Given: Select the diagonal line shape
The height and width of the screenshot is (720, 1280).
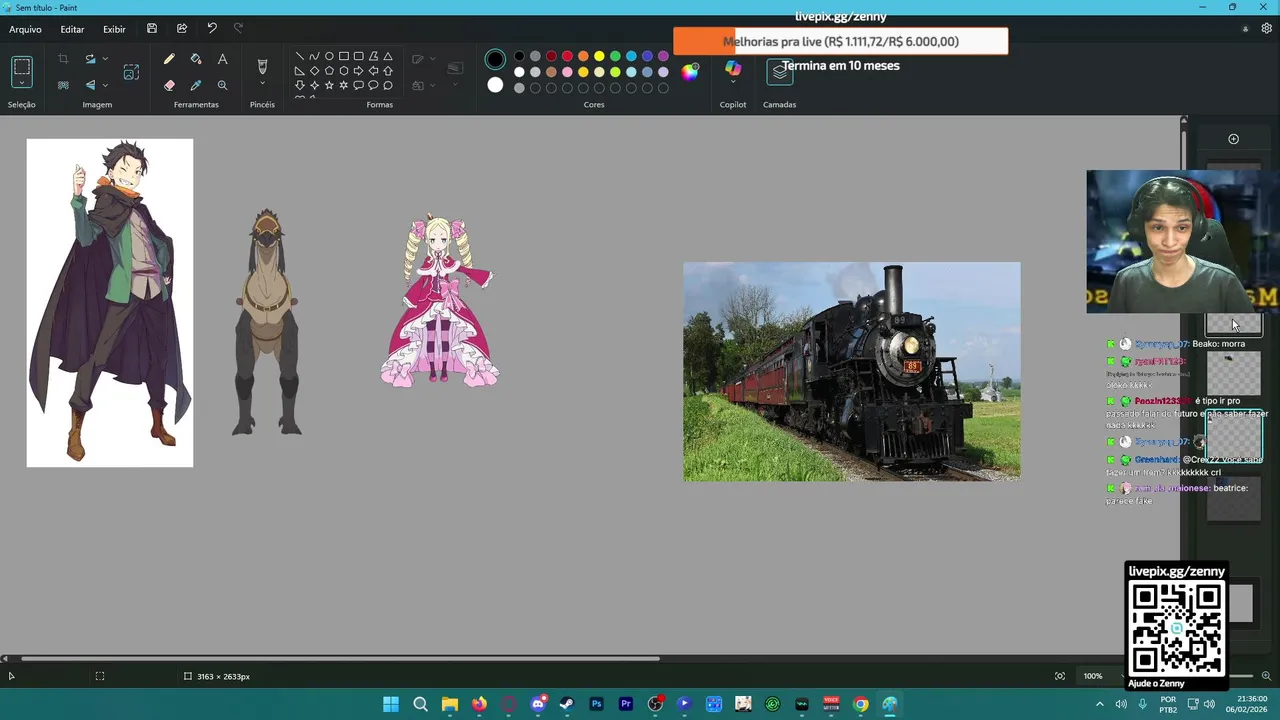Looking at the screenshot, I should (x=299, y=56).
